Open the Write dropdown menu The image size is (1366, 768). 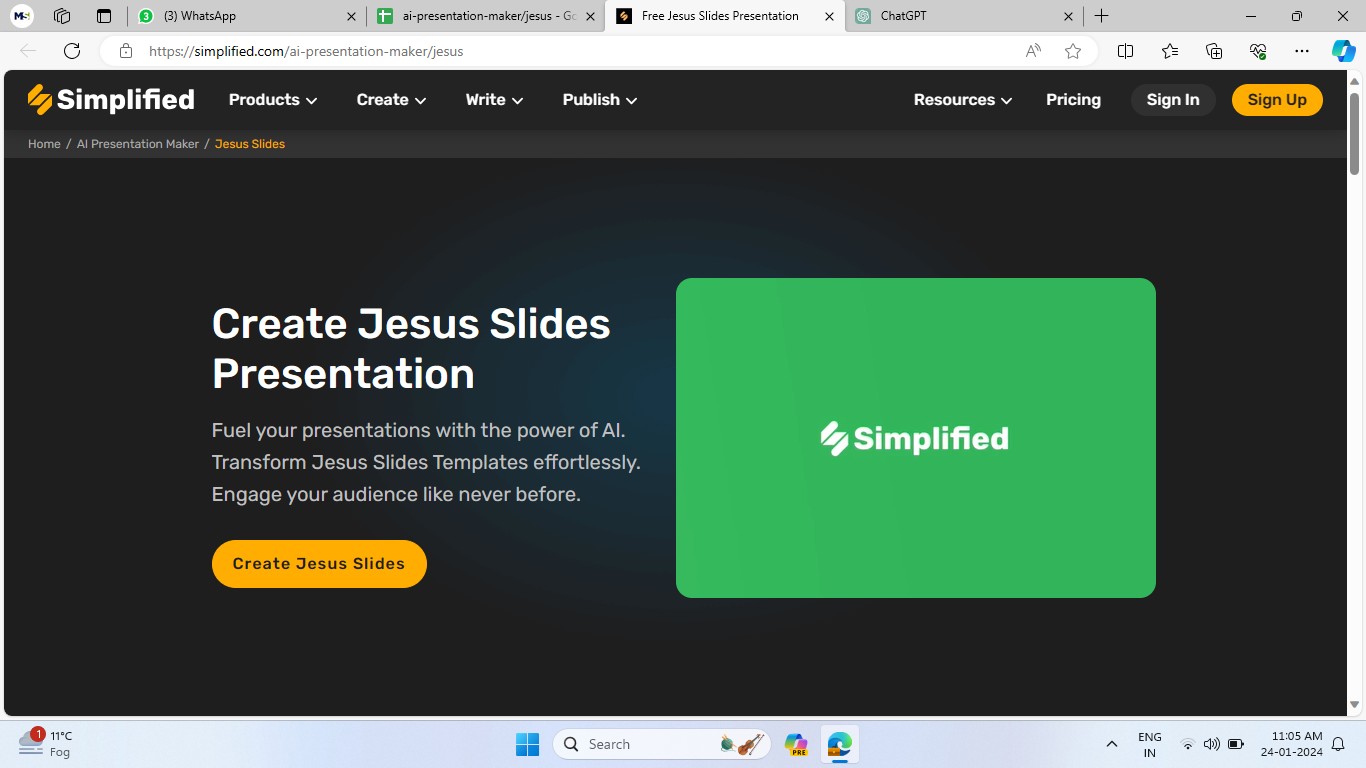point(494,100)
